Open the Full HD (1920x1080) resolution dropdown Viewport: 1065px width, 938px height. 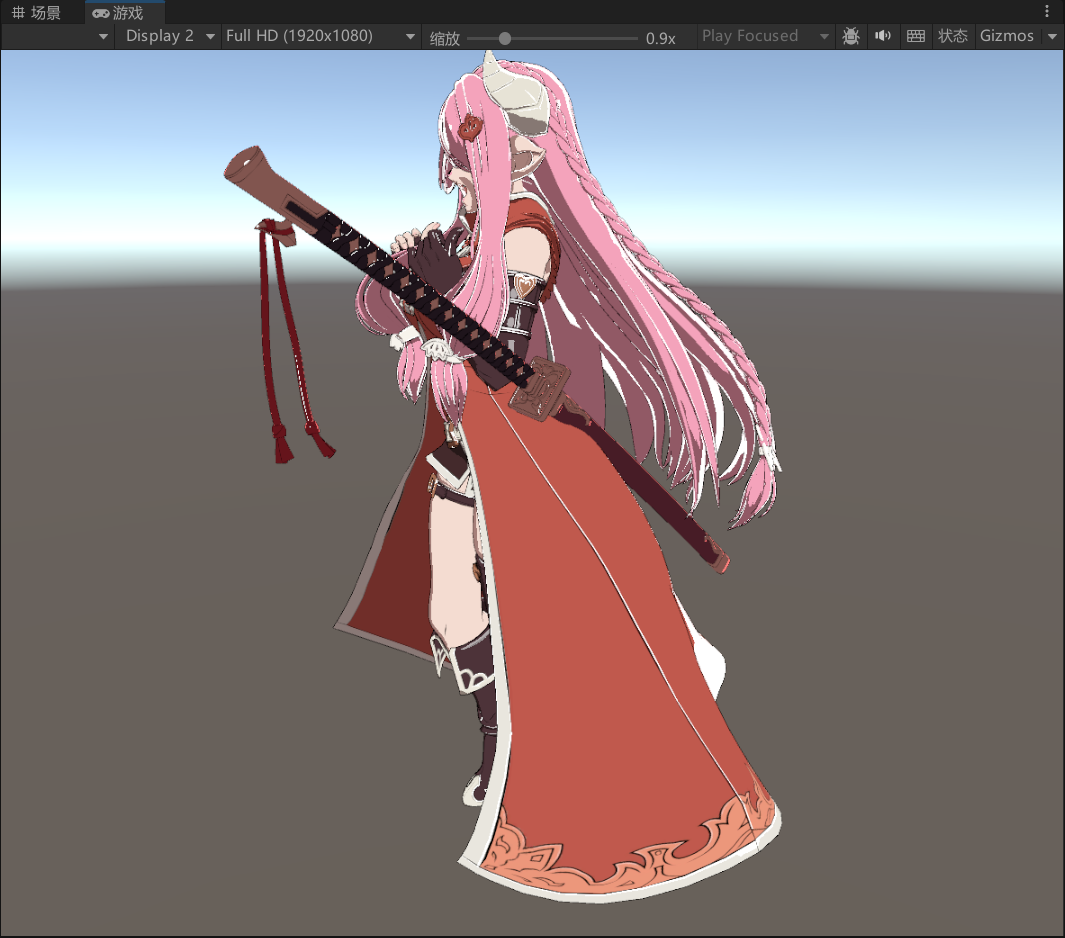click(x=320, y=36)
